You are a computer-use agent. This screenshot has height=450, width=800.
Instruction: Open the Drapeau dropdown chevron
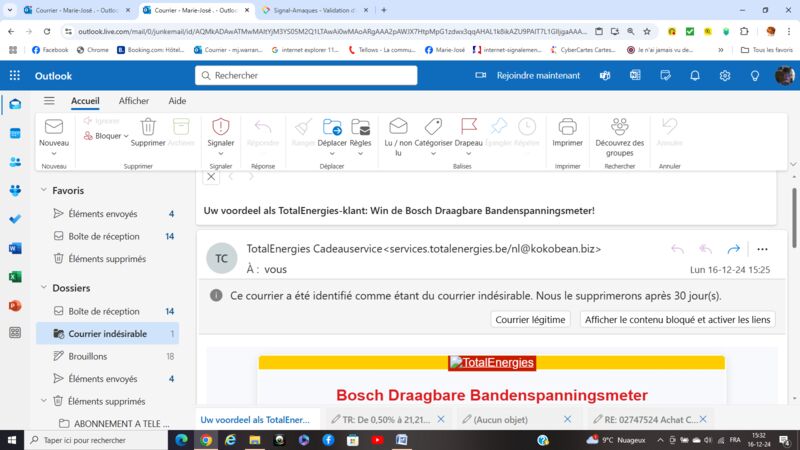[468, 154]
